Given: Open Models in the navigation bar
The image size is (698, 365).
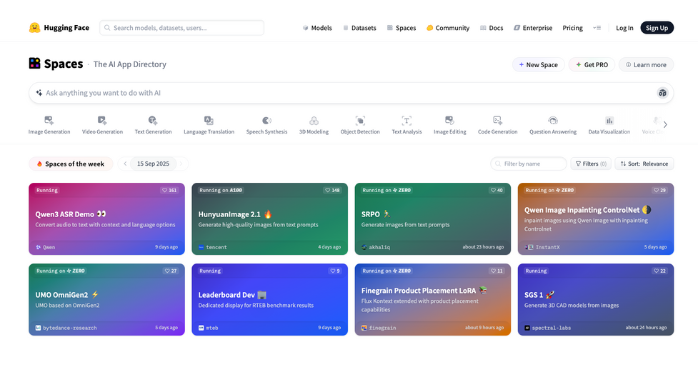Looking at the screenshot, I should coord(317,28).
